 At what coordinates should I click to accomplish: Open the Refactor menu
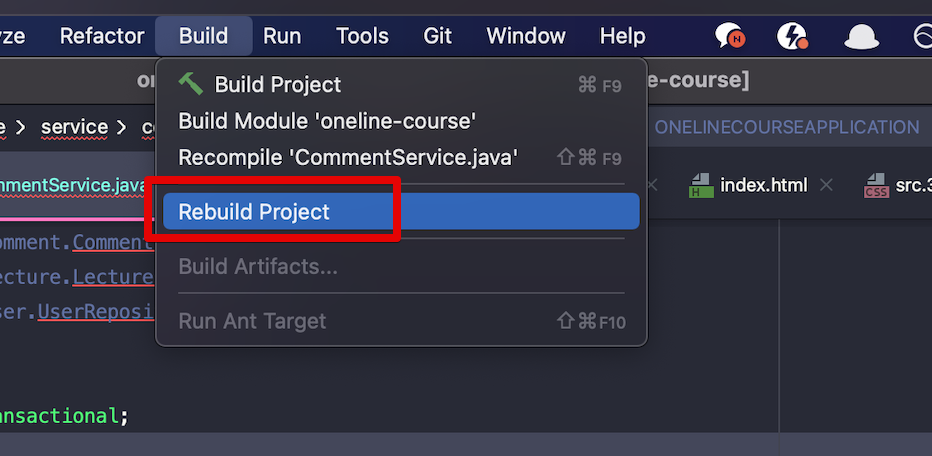tap(102, 36)
